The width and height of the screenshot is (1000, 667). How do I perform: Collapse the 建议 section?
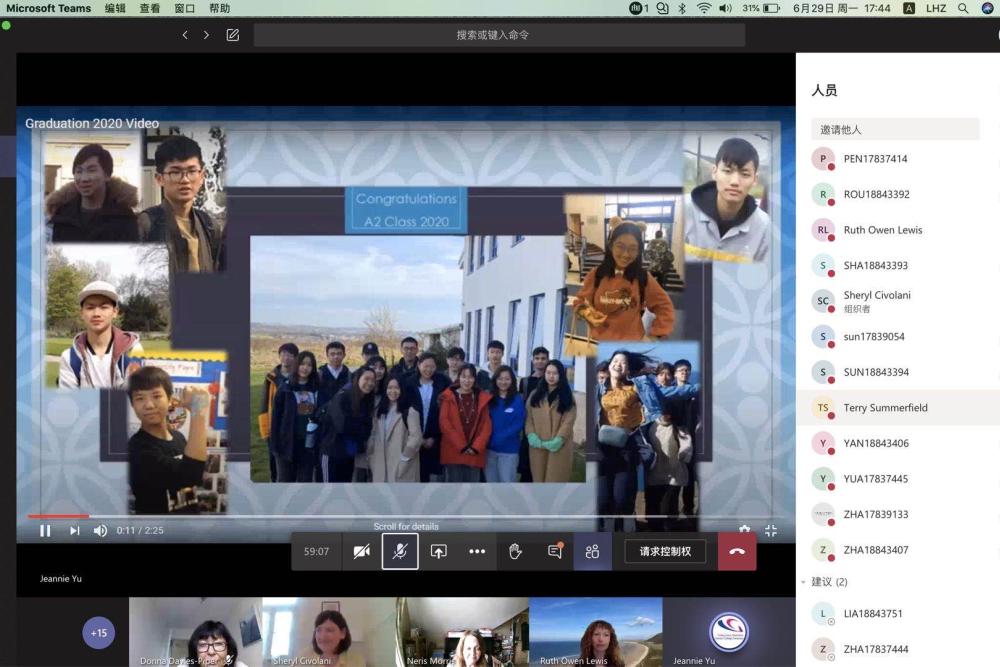click(x=804, y=582)
